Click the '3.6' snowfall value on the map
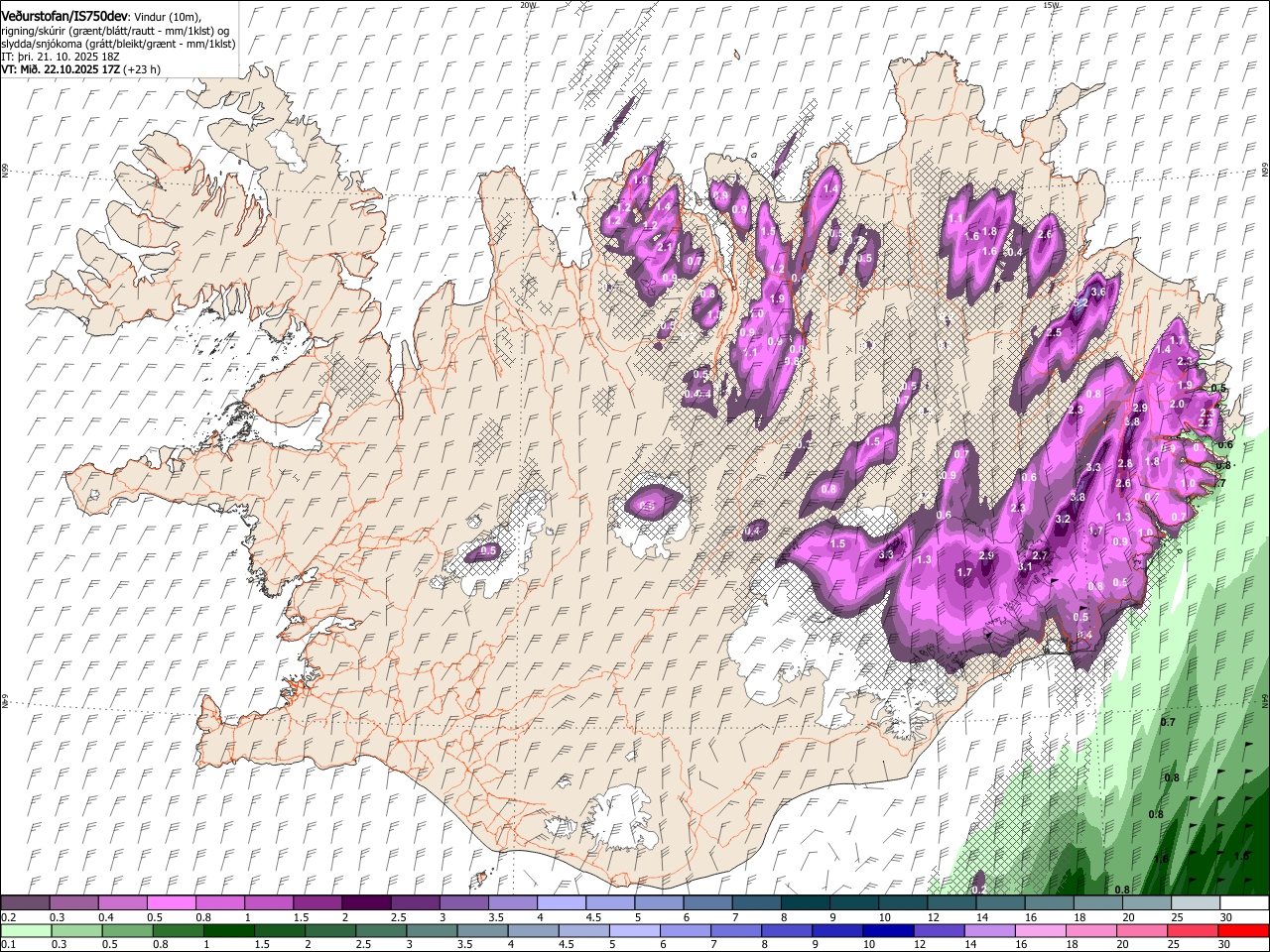Viewport: 1270px width, 952px height. coord(1097,293)
